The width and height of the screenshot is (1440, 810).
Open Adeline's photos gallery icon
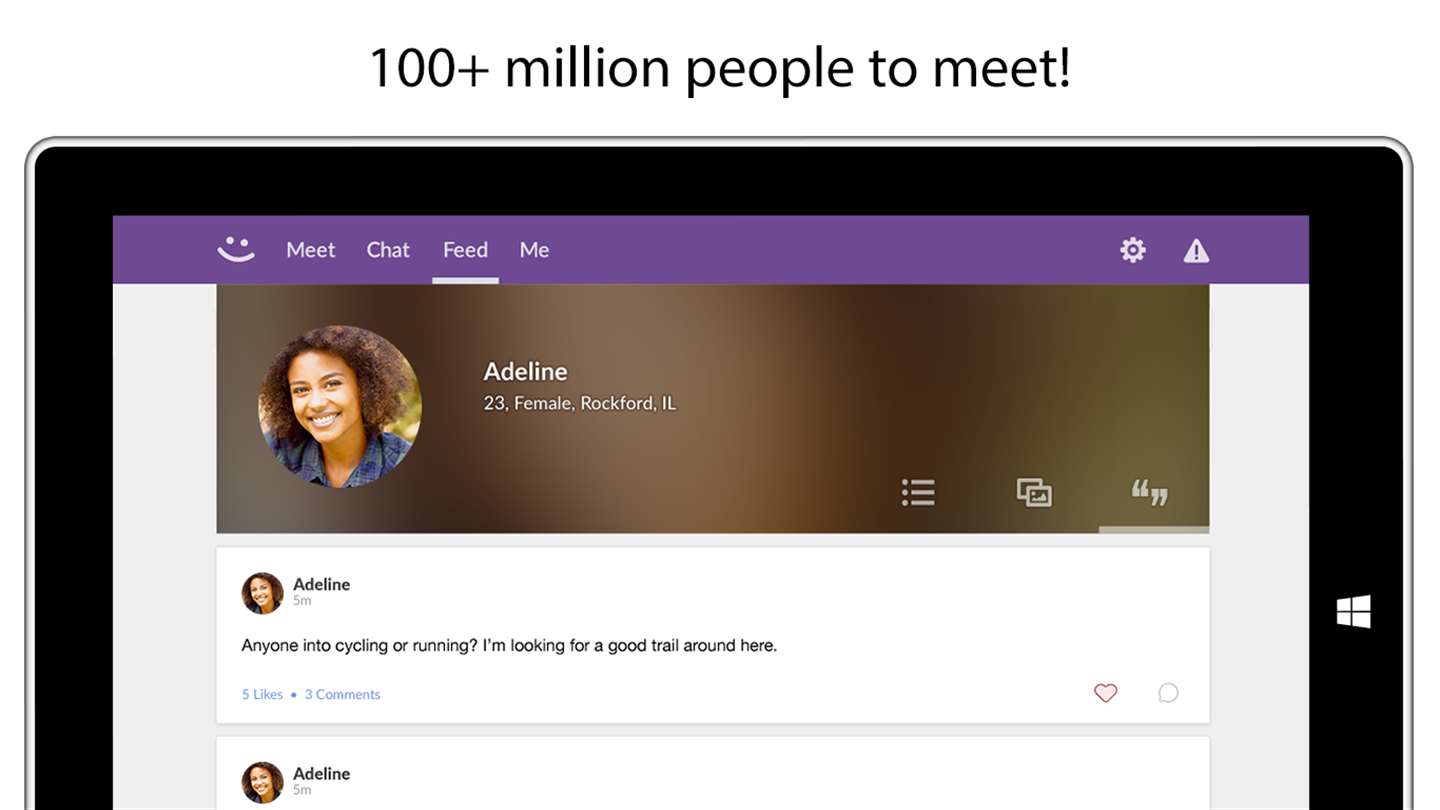point(1034,492)
